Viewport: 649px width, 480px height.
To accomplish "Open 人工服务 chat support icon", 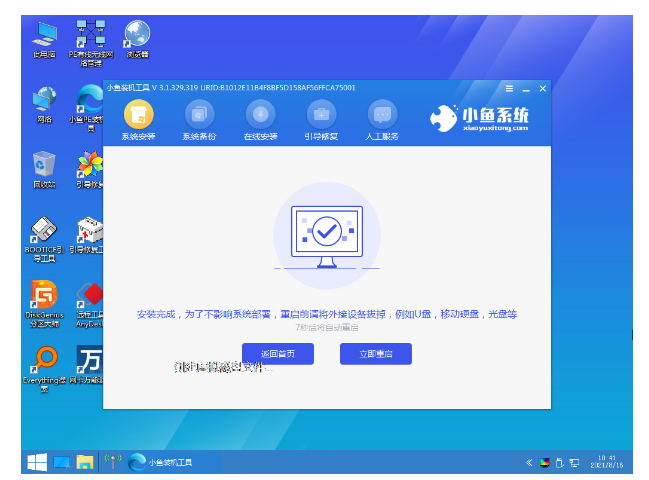I will (x=382, y=115).
